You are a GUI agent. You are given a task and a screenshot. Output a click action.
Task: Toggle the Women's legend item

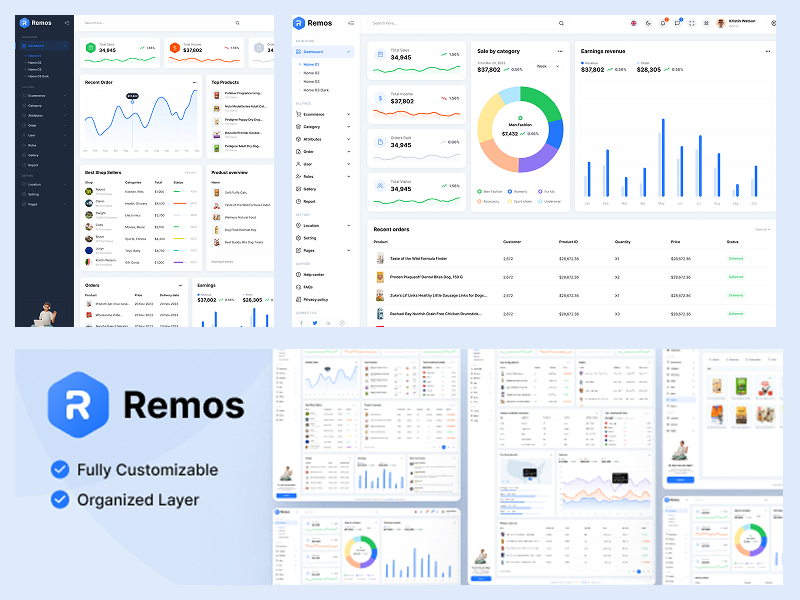517,191
